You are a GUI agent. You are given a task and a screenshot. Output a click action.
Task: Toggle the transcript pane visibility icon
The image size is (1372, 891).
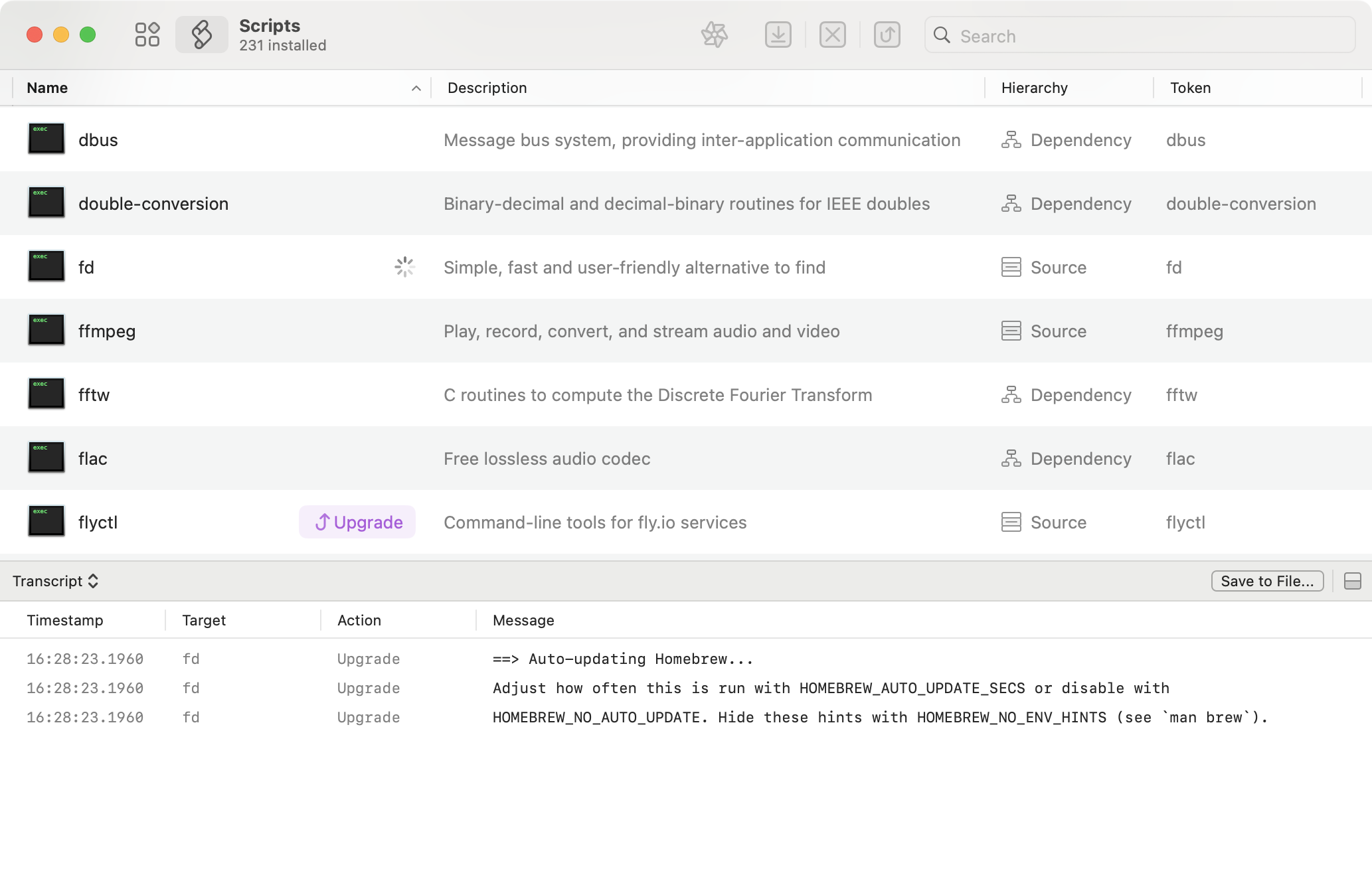[1352, 581]
